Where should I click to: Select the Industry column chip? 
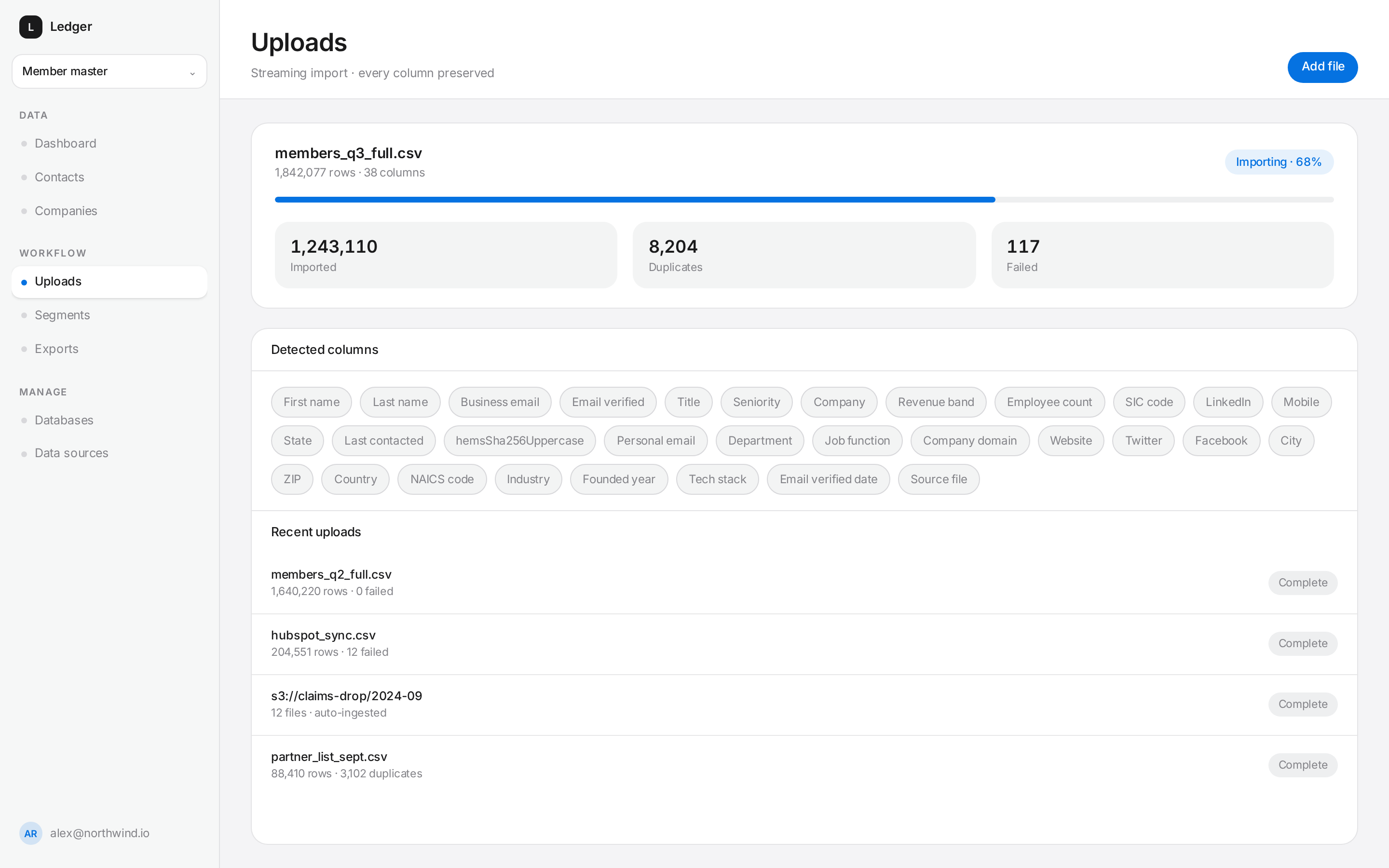528,479
